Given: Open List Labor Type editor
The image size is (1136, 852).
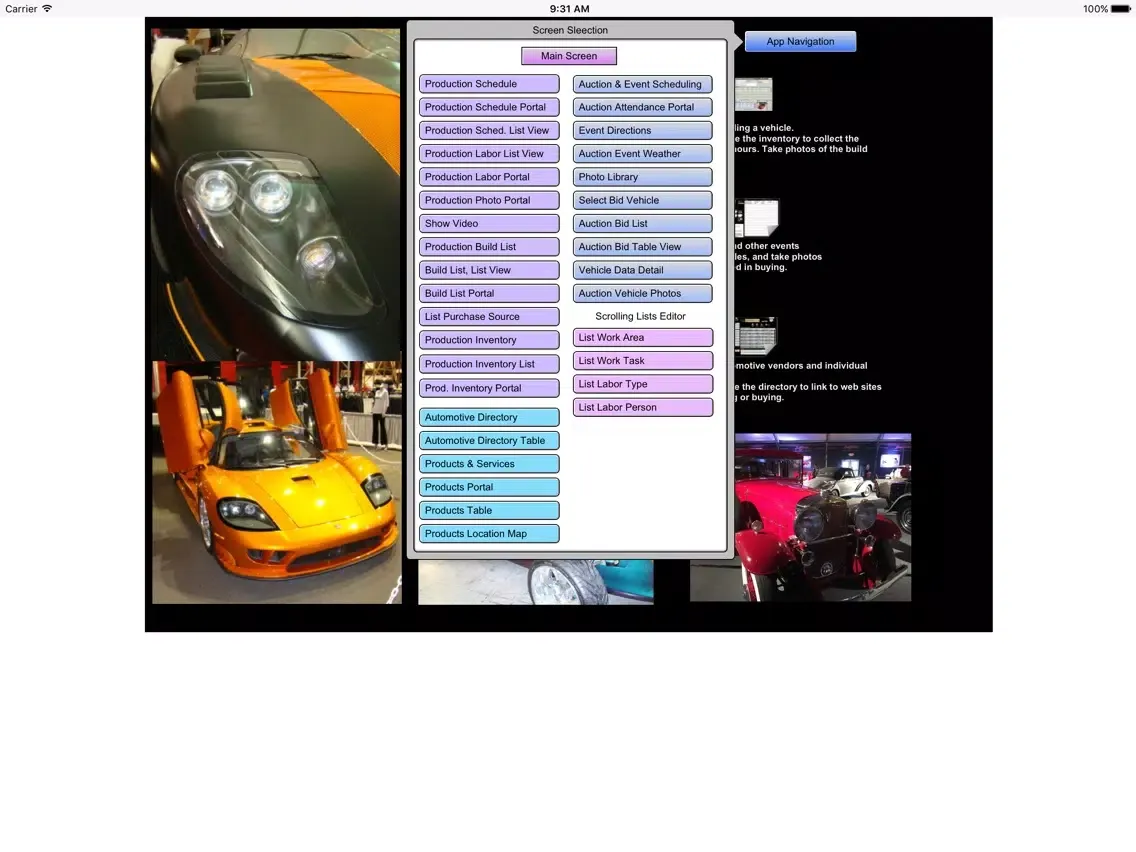Looking at the screenshot, I should coord(643,384).
